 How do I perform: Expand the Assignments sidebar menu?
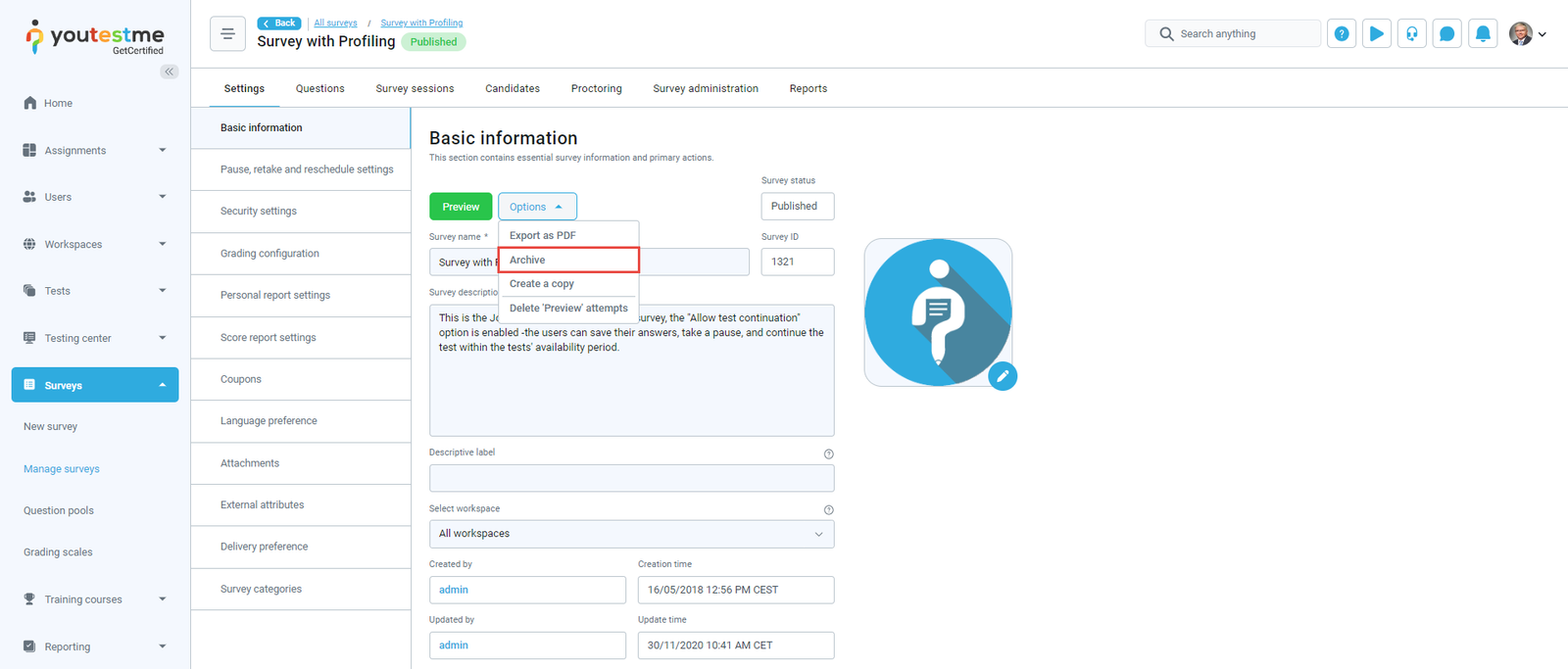pos(94,151)
